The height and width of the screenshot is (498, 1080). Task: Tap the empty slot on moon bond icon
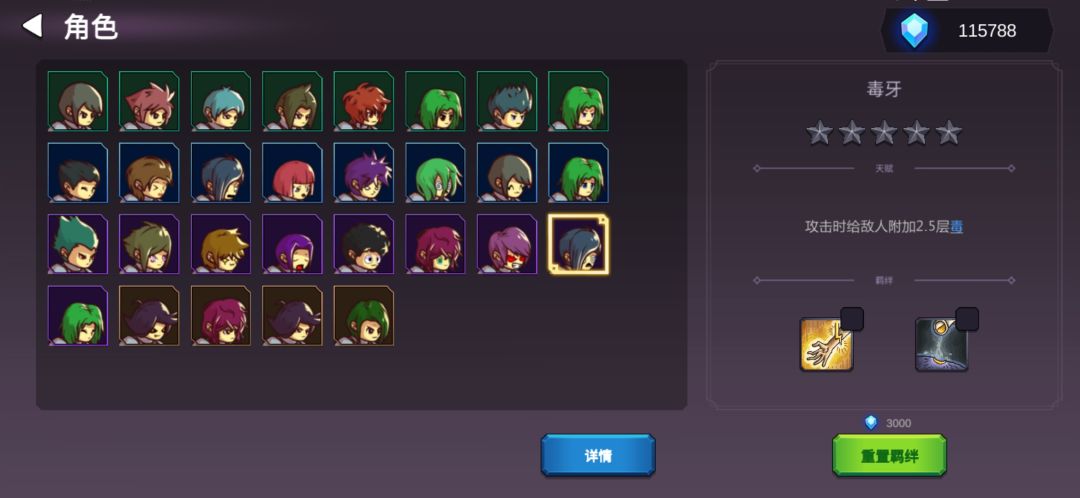point(967,319)
